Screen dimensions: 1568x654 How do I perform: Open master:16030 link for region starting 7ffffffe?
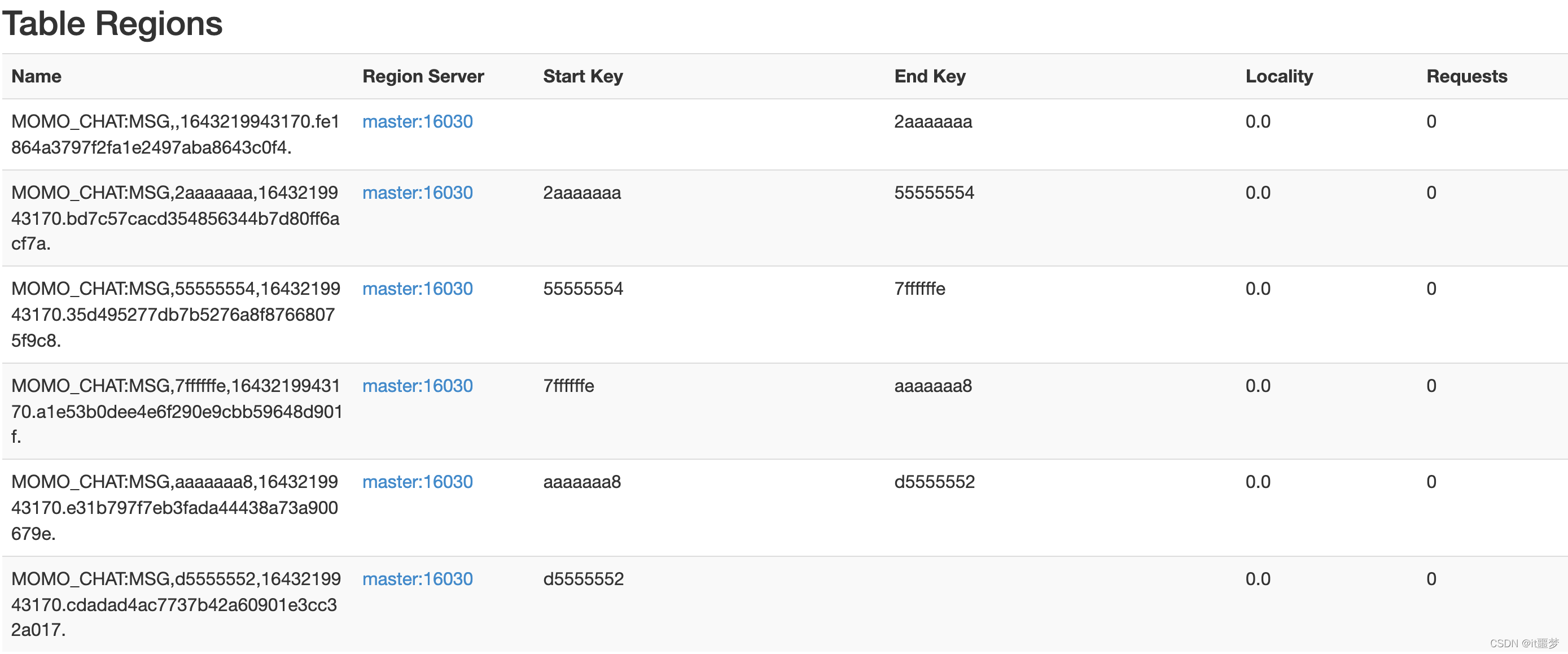[418, 386]
